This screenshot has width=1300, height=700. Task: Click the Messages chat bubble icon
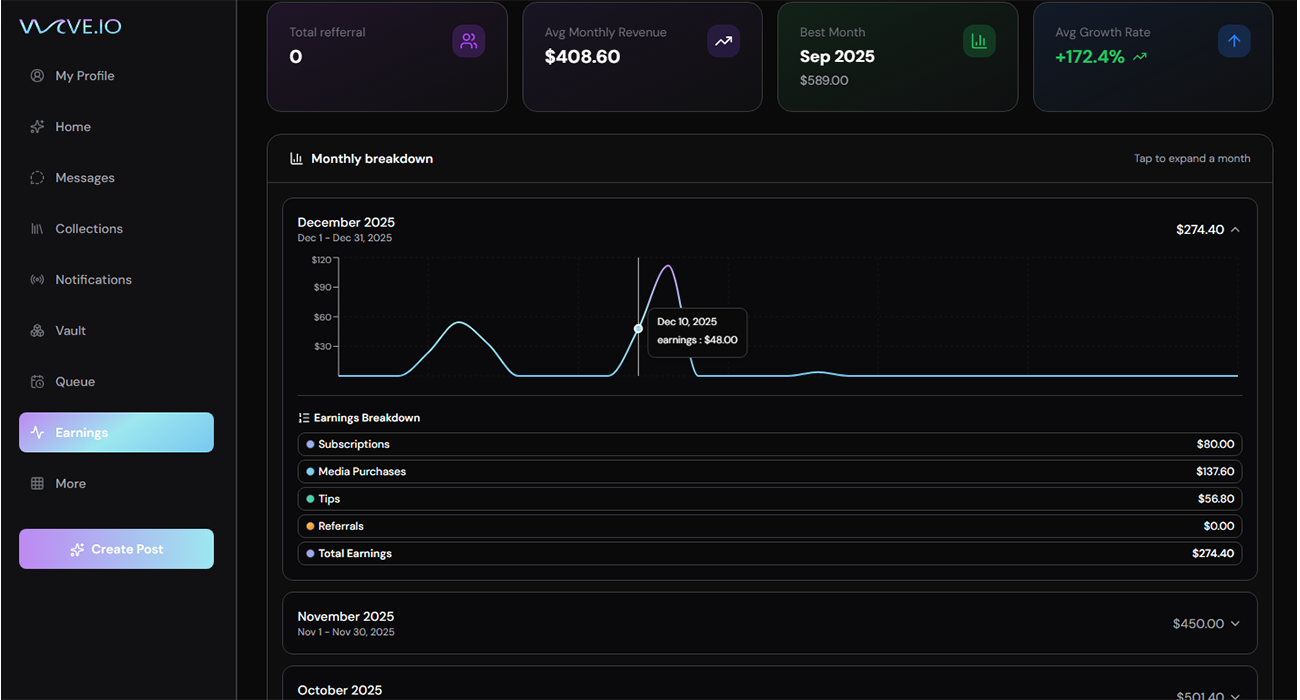[x=37, y=178]
